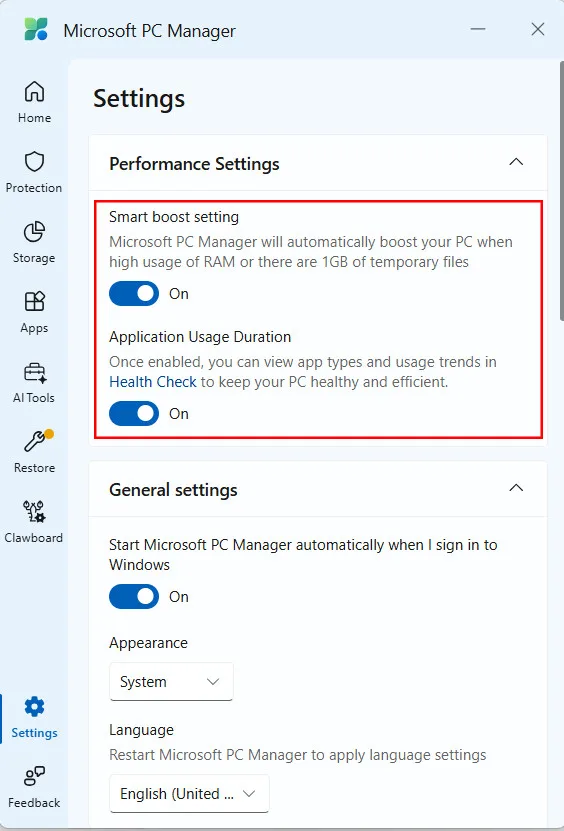Disable the Application Usage Duration toggle
This screenshot has width=564, height=831.
coord(134,413)
